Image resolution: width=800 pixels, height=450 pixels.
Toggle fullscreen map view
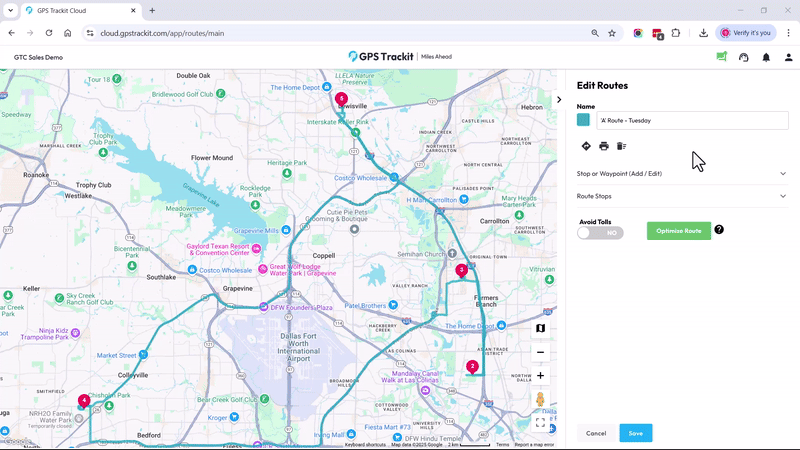tap(540, 422)
